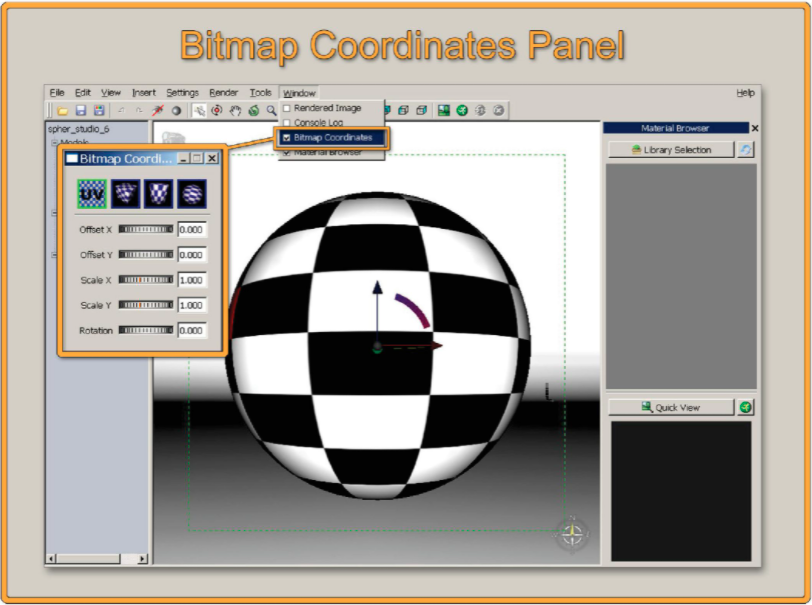Uncheck the Bitmap Coordinates menu entry

point(332,137)
